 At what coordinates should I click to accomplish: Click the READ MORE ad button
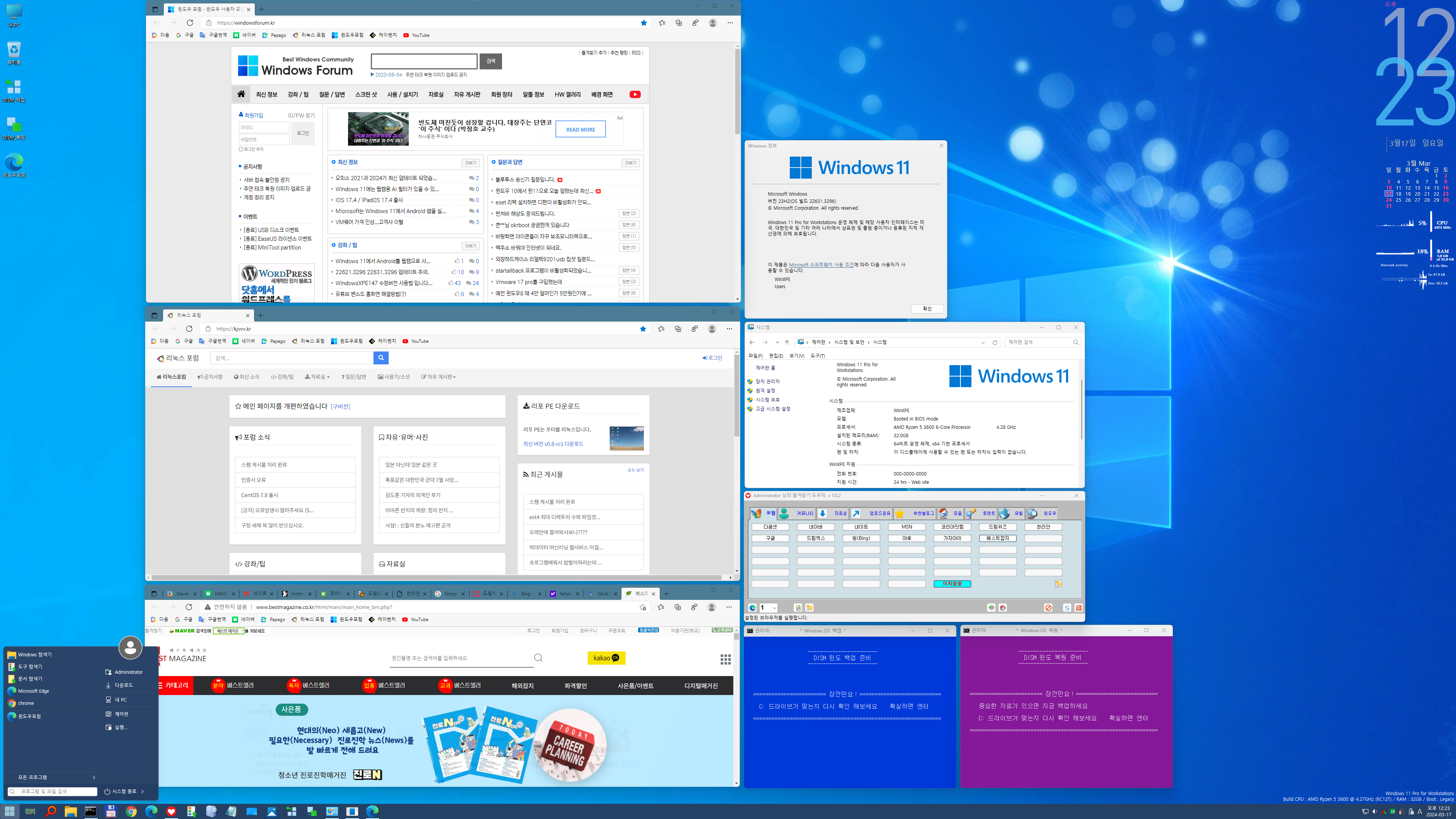click(581, 129)
